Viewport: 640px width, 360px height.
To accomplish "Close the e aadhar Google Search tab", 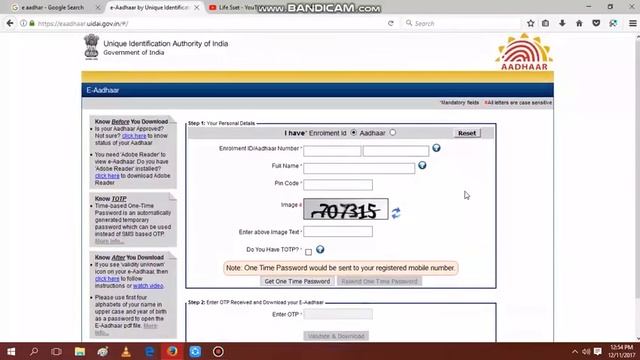I will point(98,7).
